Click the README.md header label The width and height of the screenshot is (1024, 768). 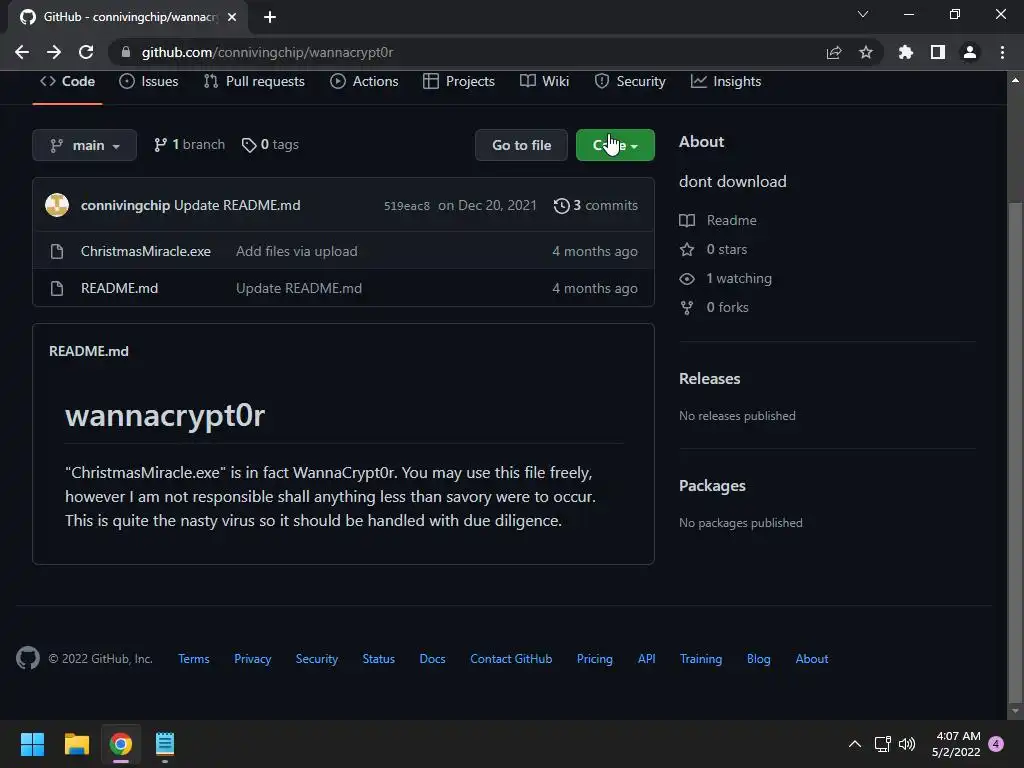click(89, 351)
